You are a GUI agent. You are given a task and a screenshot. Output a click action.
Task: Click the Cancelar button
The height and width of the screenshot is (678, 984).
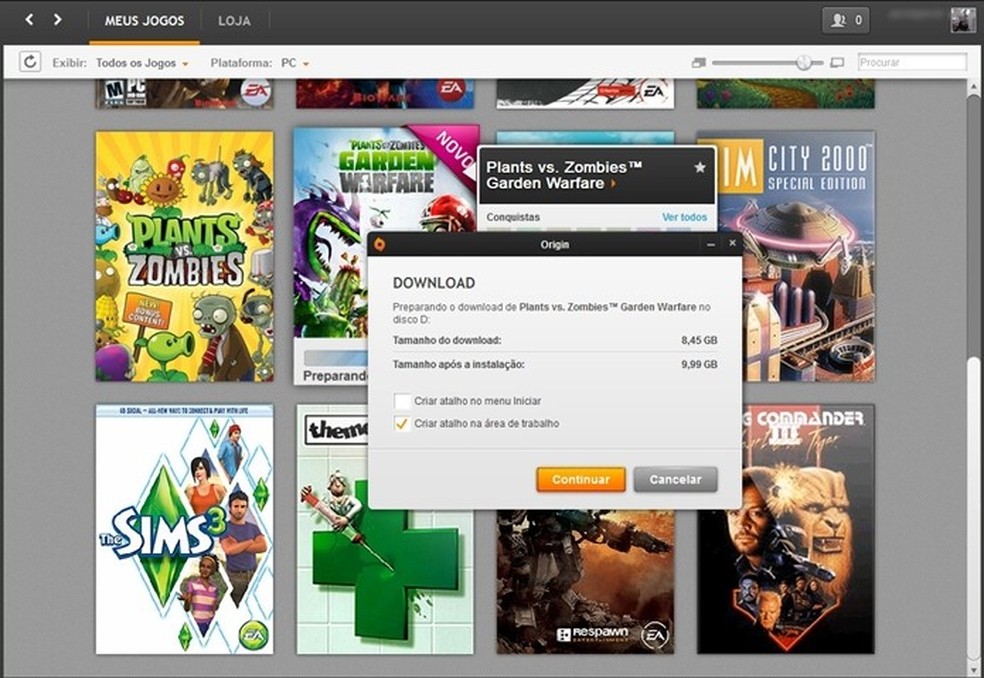pyautogui.click(x=675, y=479)
